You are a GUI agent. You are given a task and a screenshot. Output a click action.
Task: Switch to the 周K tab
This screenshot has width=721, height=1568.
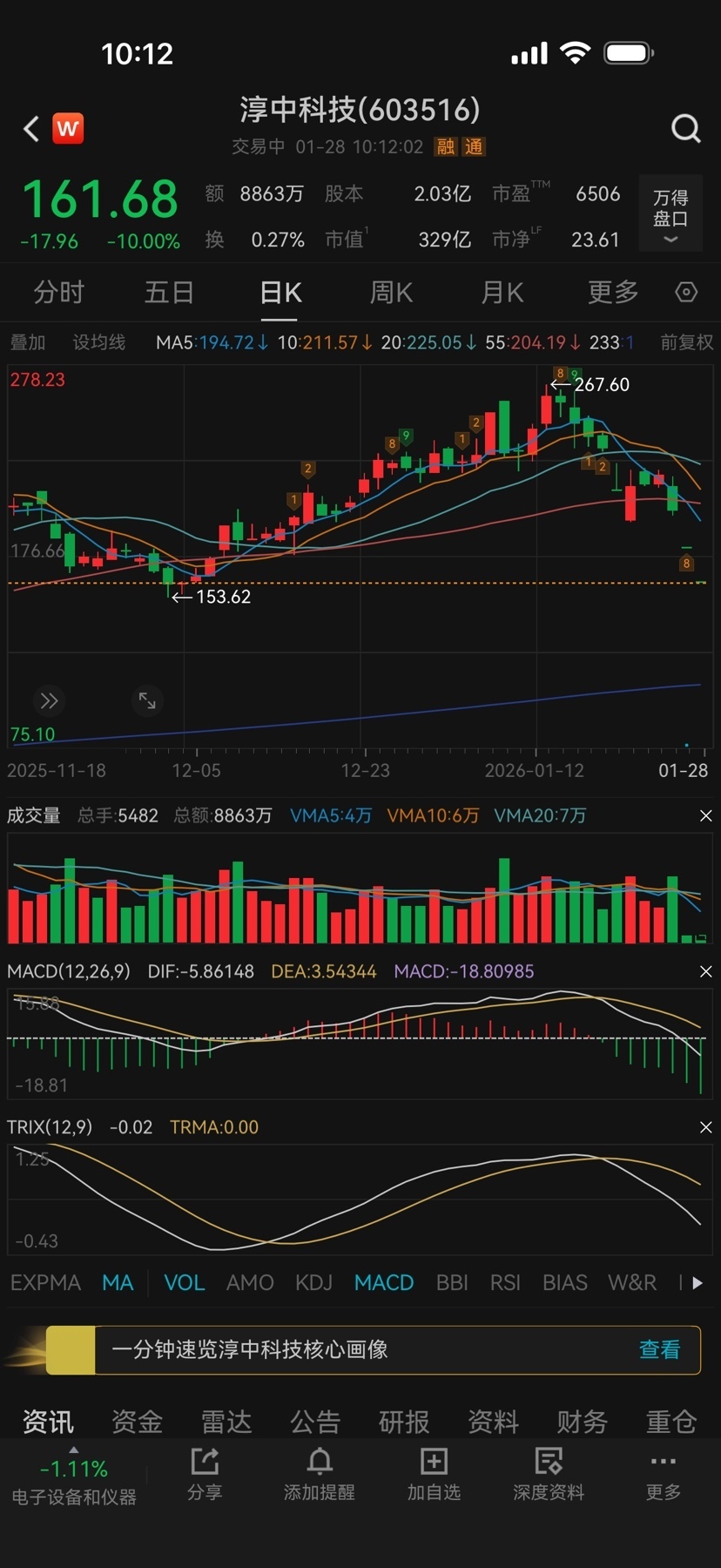point(391,293)
